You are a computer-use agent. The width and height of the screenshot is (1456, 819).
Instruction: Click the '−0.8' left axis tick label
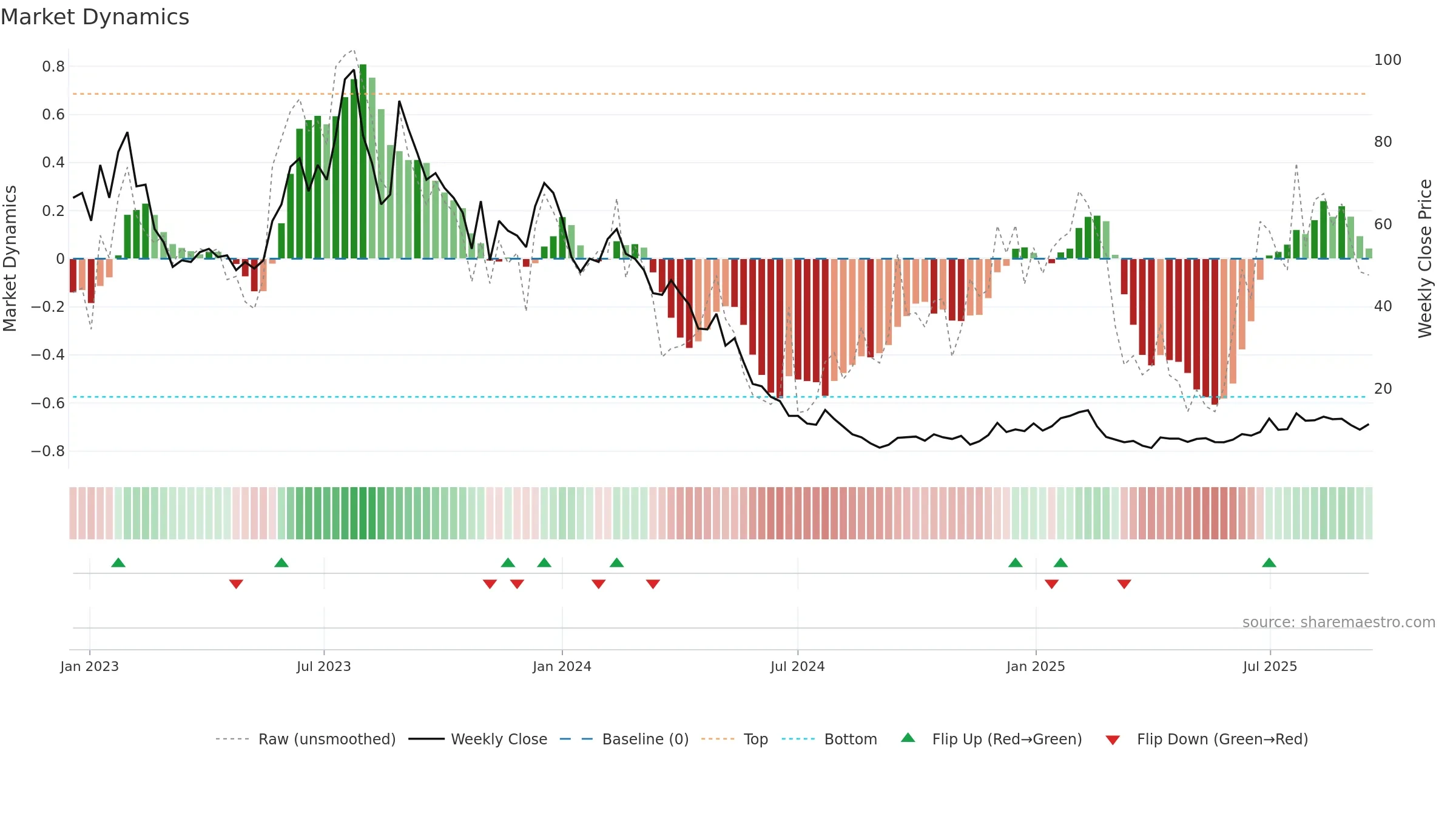pos(48,451)
